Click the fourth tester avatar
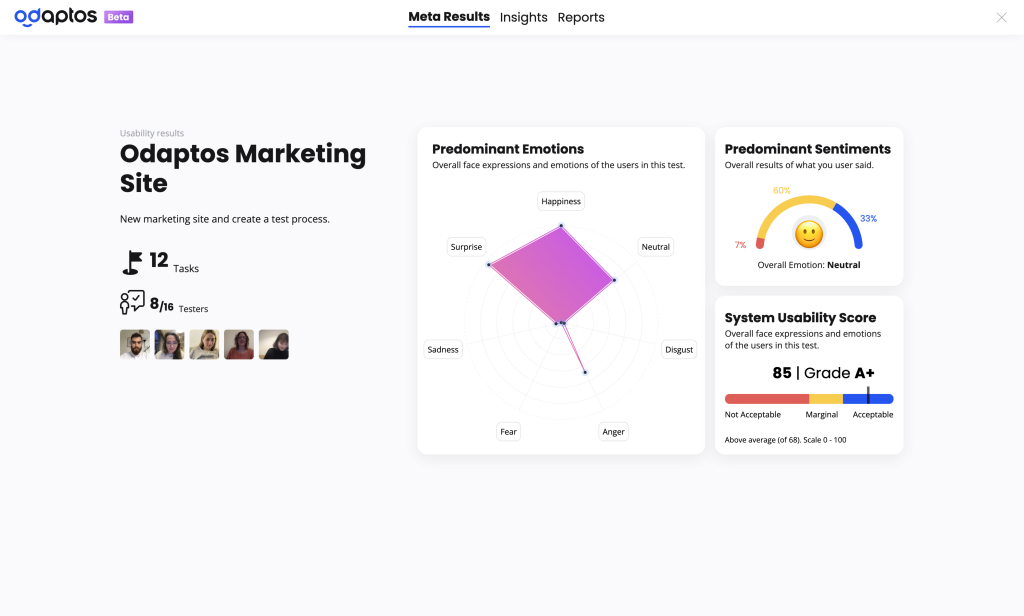1024x616 pixels. tap(239, 344)
